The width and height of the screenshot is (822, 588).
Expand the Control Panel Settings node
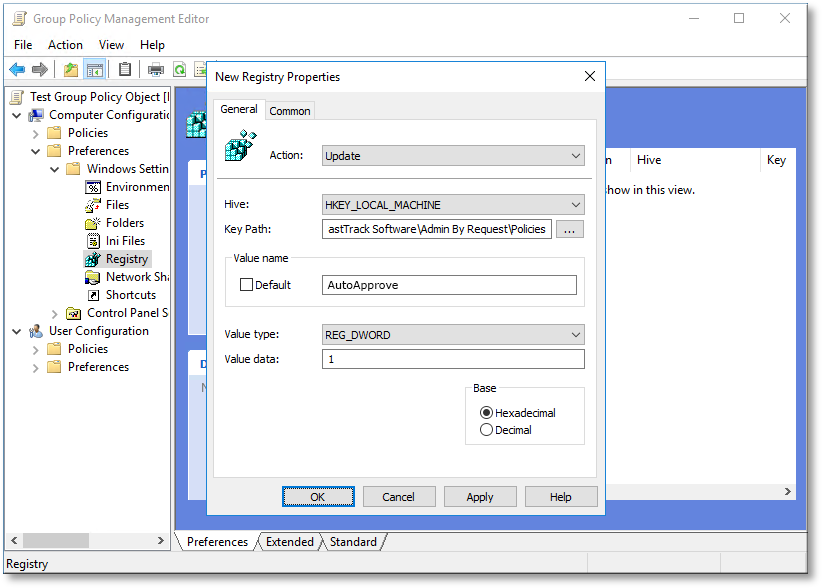[55, 313]
